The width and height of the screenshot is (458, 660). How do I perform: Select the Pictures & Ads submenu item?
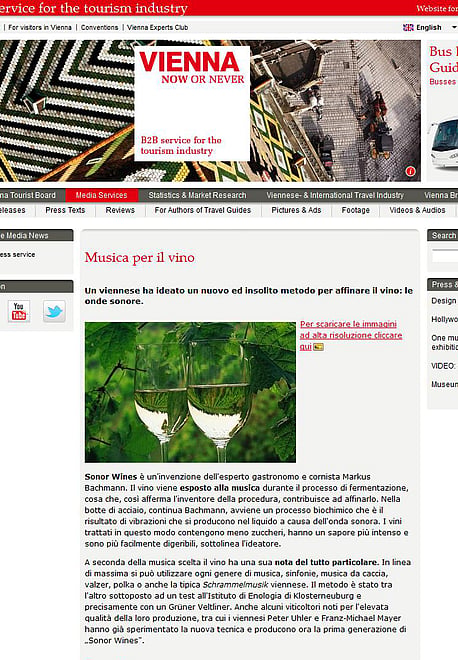[296, 210]
